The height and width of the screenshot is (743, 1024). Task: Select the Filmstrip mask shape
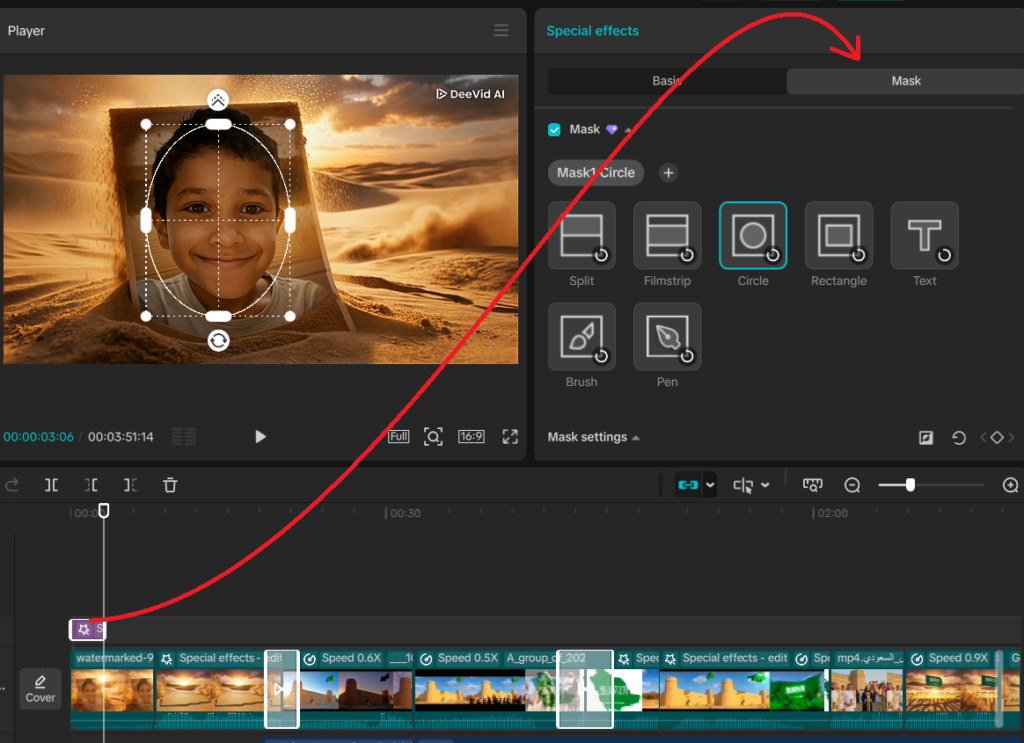click(667, 236)
